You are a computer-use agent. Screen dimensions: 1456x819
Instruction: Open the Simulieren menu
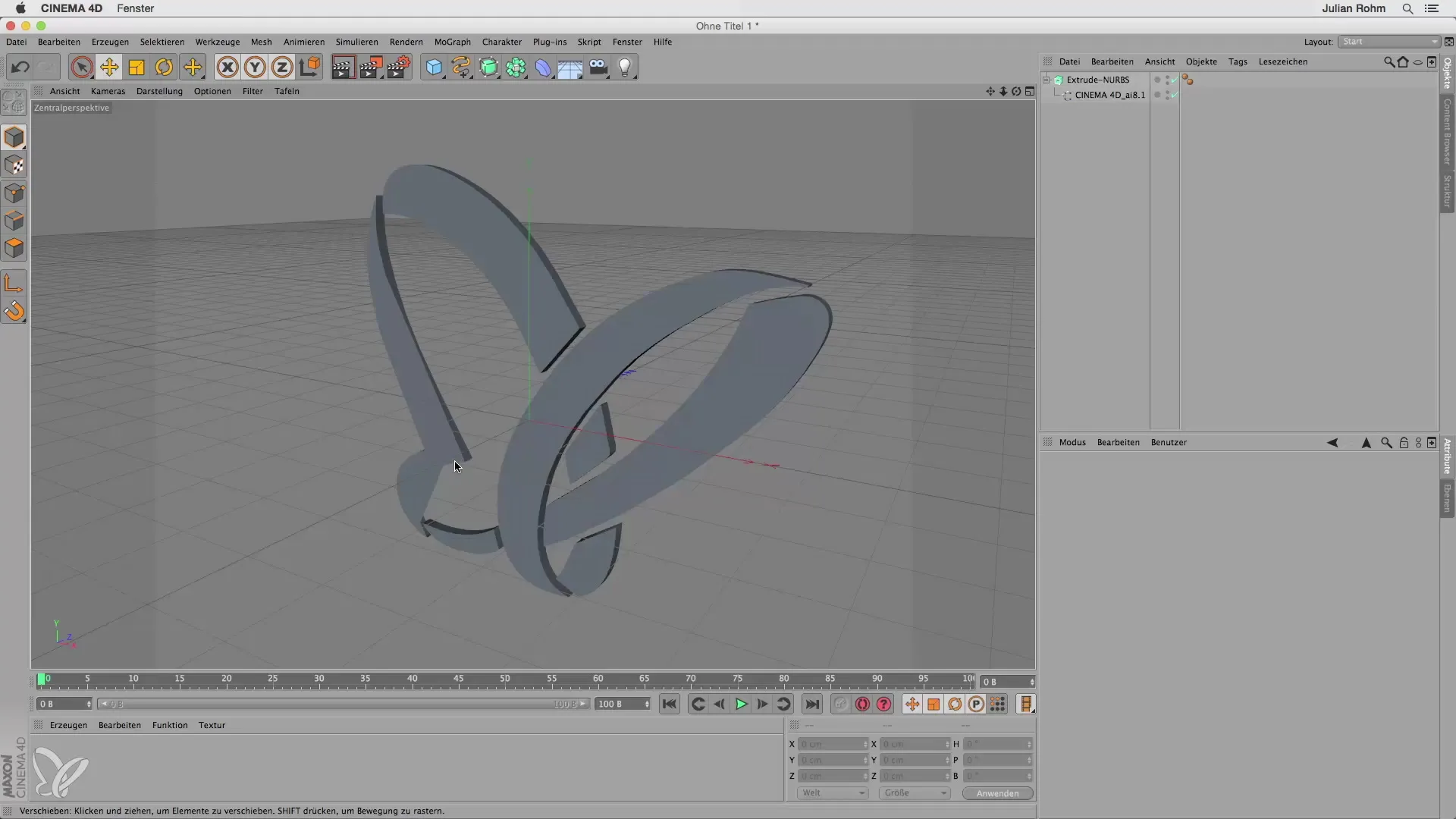[x=356, y=42]
